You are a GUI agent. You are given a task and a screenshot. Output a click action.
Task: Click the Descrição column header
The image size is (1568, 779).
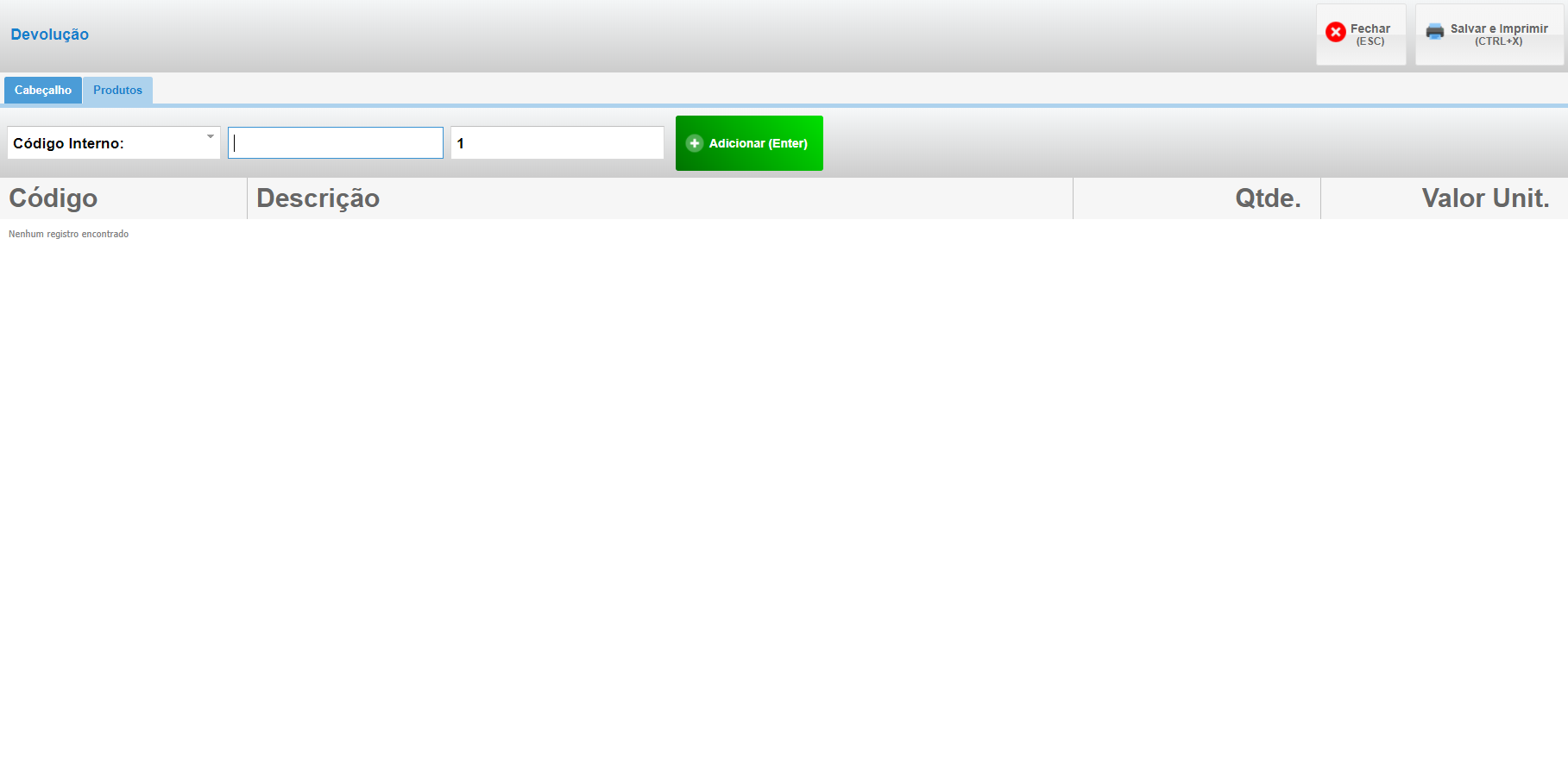660,198
